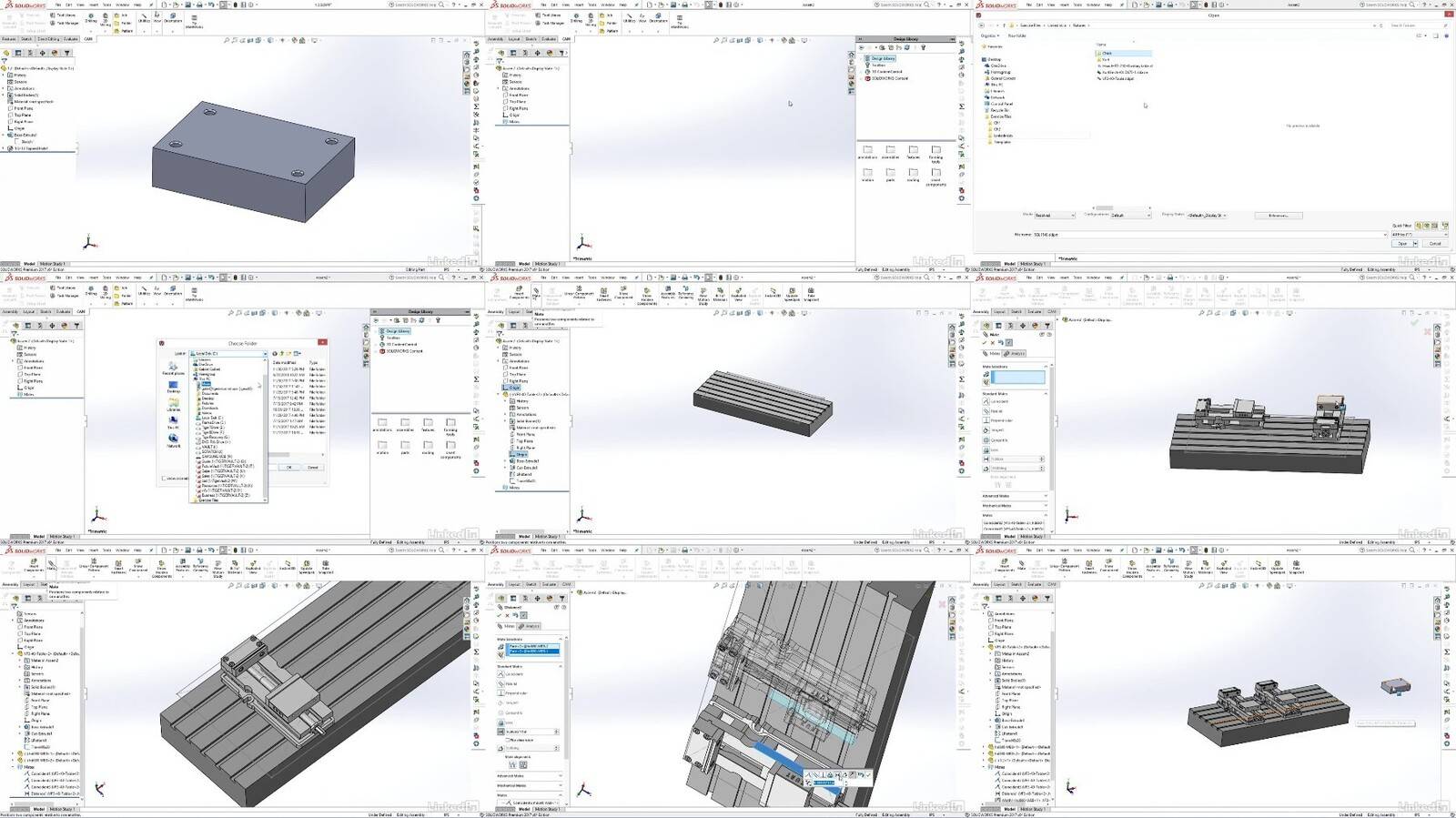Viewport: 1456px width, 818px height.
Task: Click References button in Open dialog
Action: (x=1278, y=216)
